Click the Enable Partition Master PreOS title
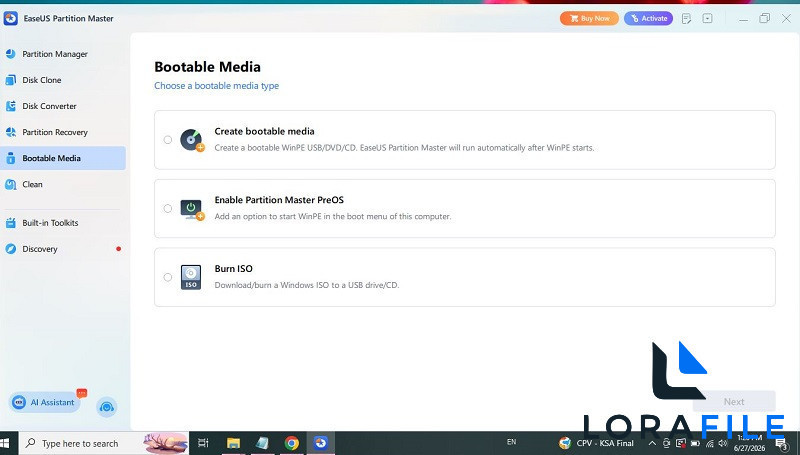Viewport: 800px width, 455px height. [279, 200]
